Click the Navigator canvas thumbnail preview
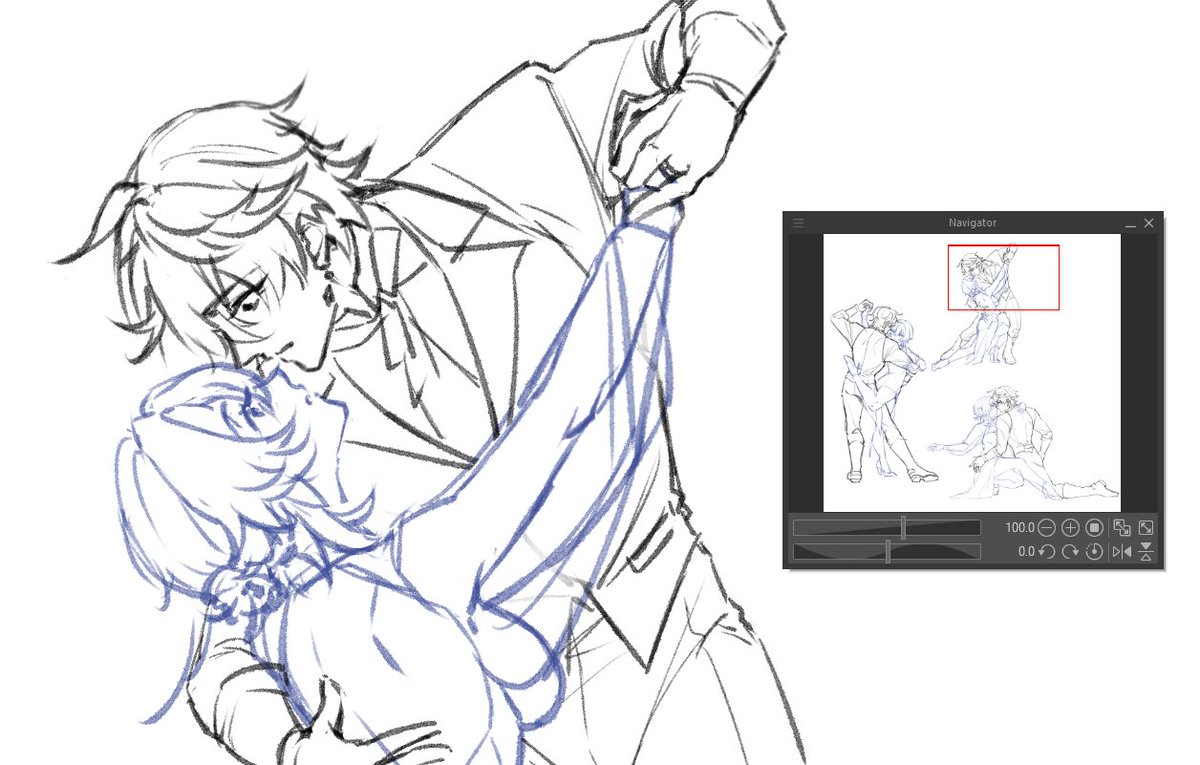 click(971, 373)
